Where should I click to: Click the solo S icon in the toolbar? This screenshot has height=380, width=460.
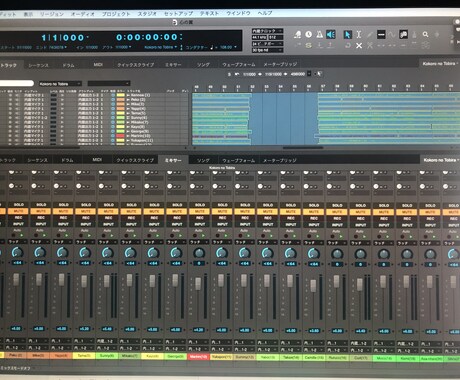pyautogui.click(x=308, y=45)
